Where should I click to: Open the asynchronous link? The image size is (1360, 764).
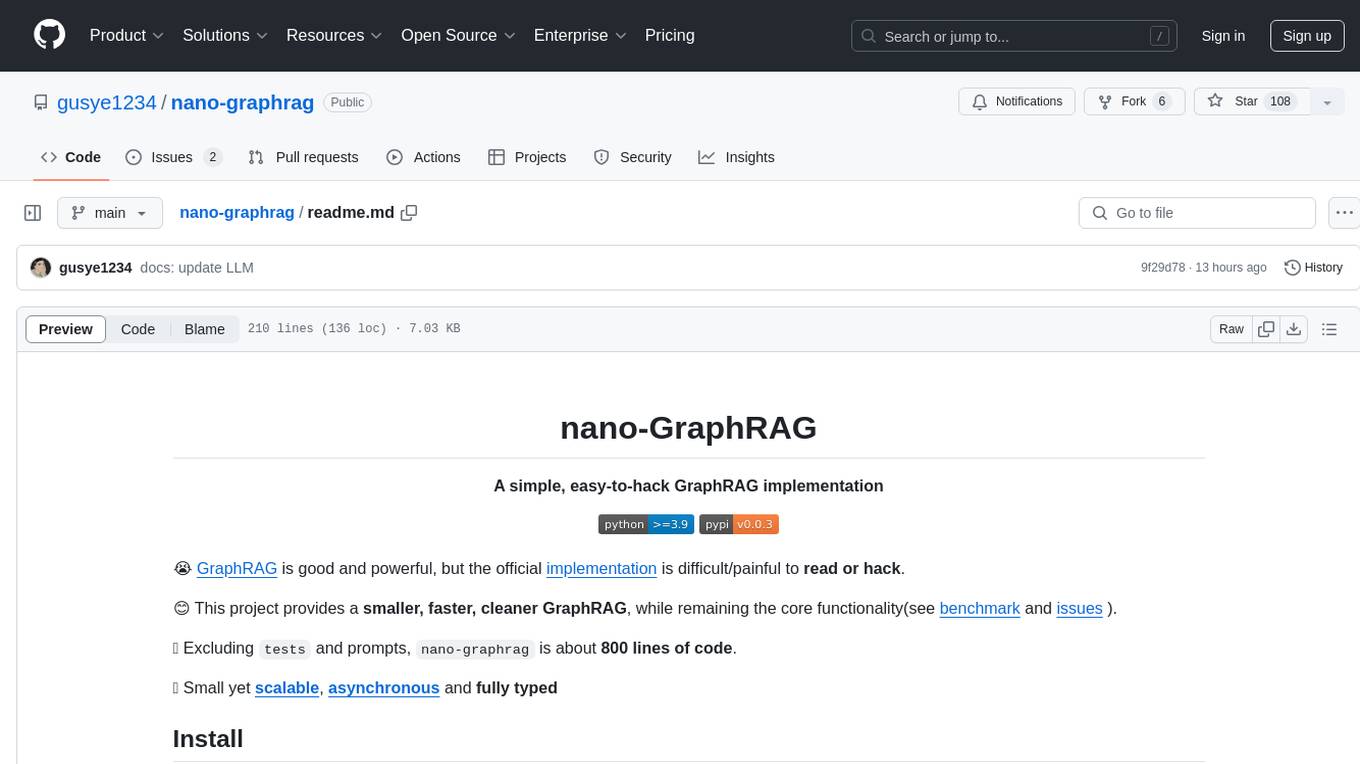pos(384,688)
